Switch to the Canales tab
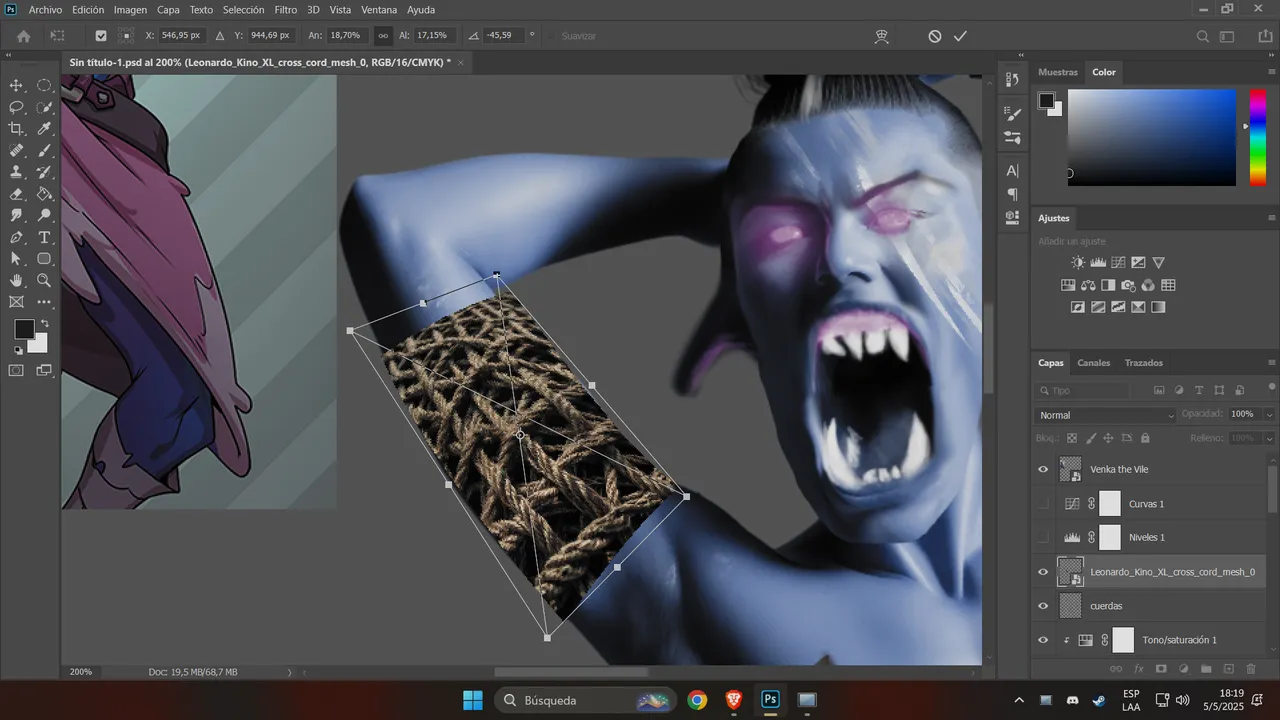The image size is (1280, 720). pos(1093,363)
